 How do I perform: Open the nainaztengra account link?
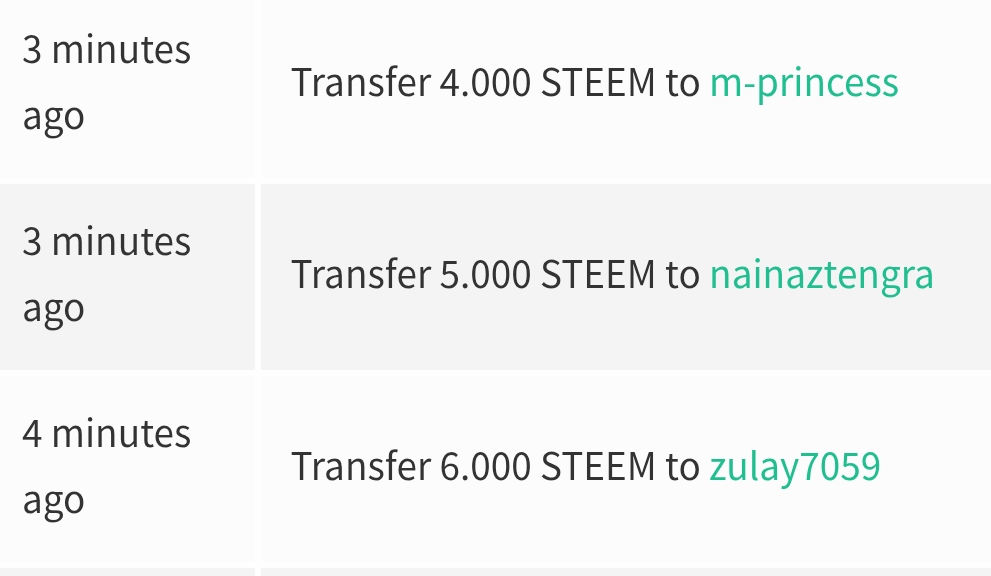822,276
